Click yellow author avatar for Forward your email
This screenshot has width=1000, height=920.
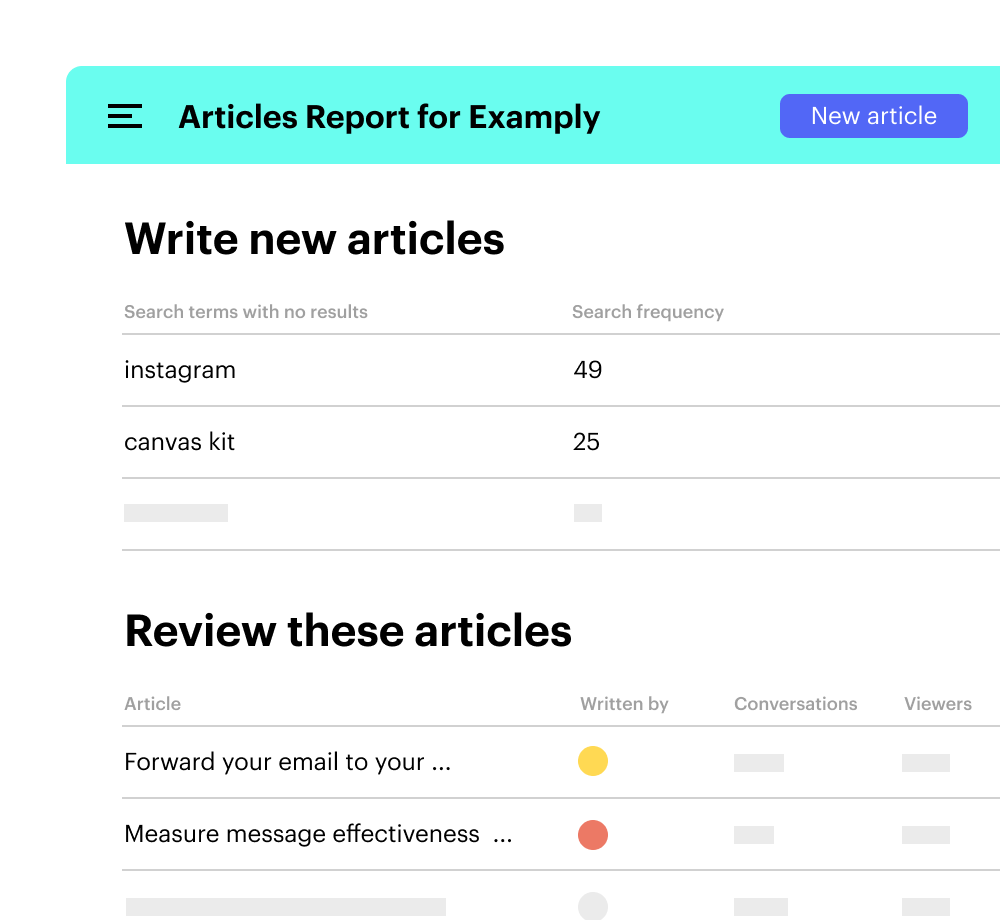click(x=592, y=761)
